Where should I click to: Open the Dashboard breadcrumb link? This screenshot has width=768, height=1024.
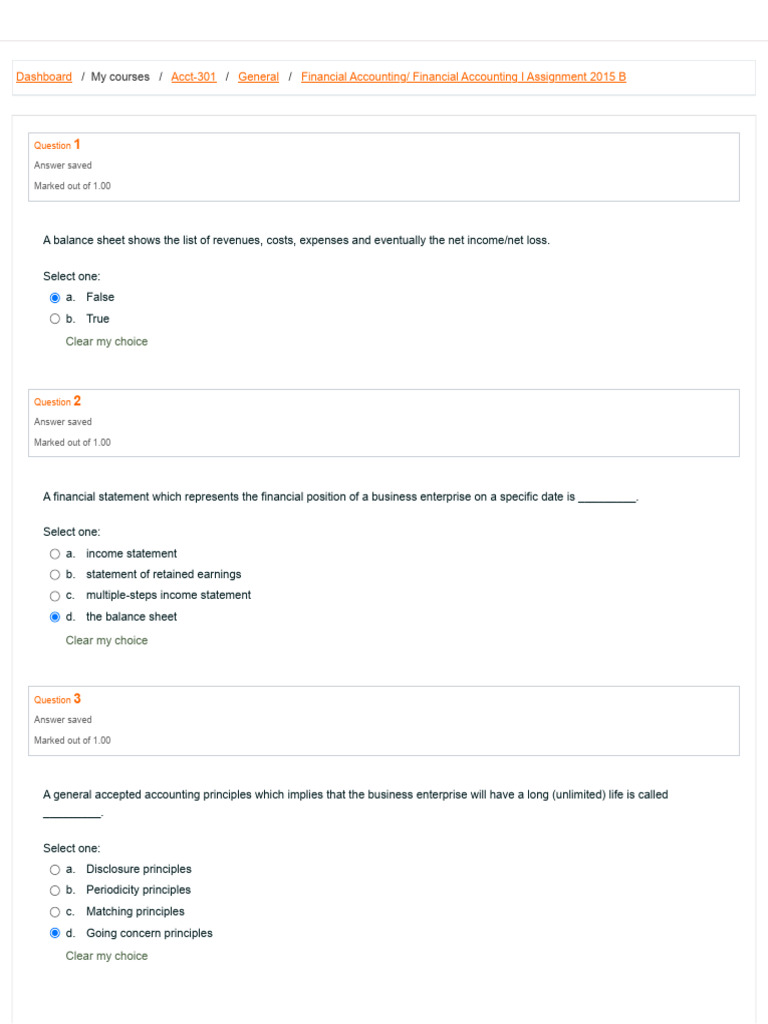44,77
